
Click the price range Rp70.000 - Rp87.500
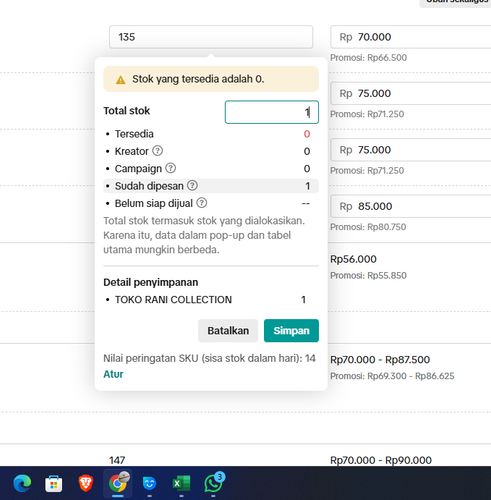[380, 360]
